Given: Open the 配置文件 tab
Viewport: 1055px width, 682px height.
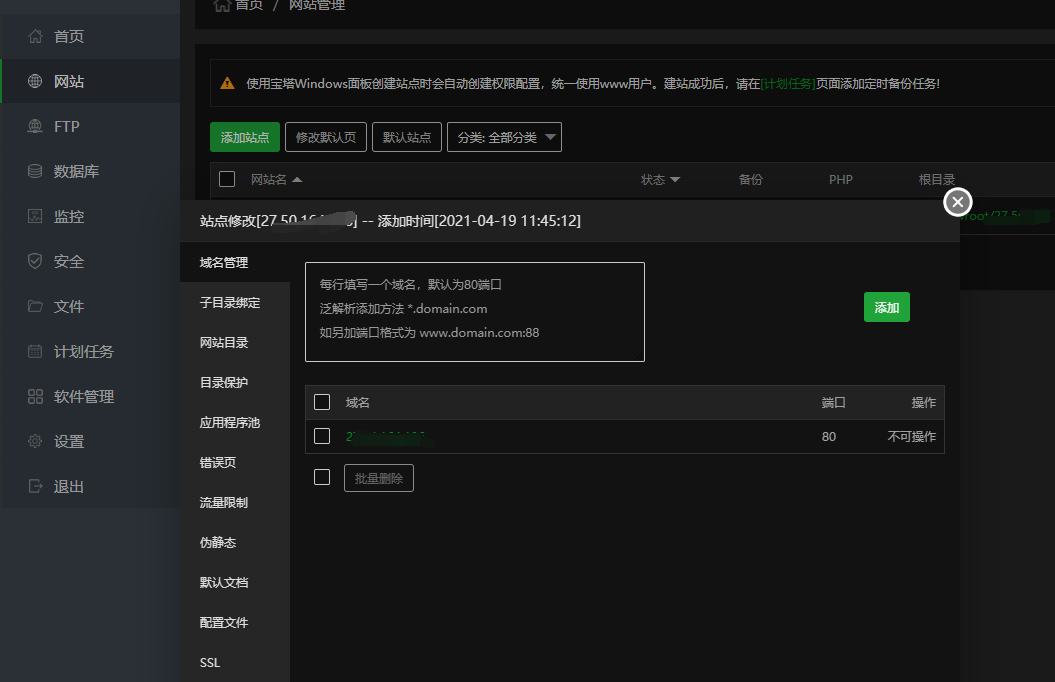Looking at the screenshot, I should coord(235,623).
